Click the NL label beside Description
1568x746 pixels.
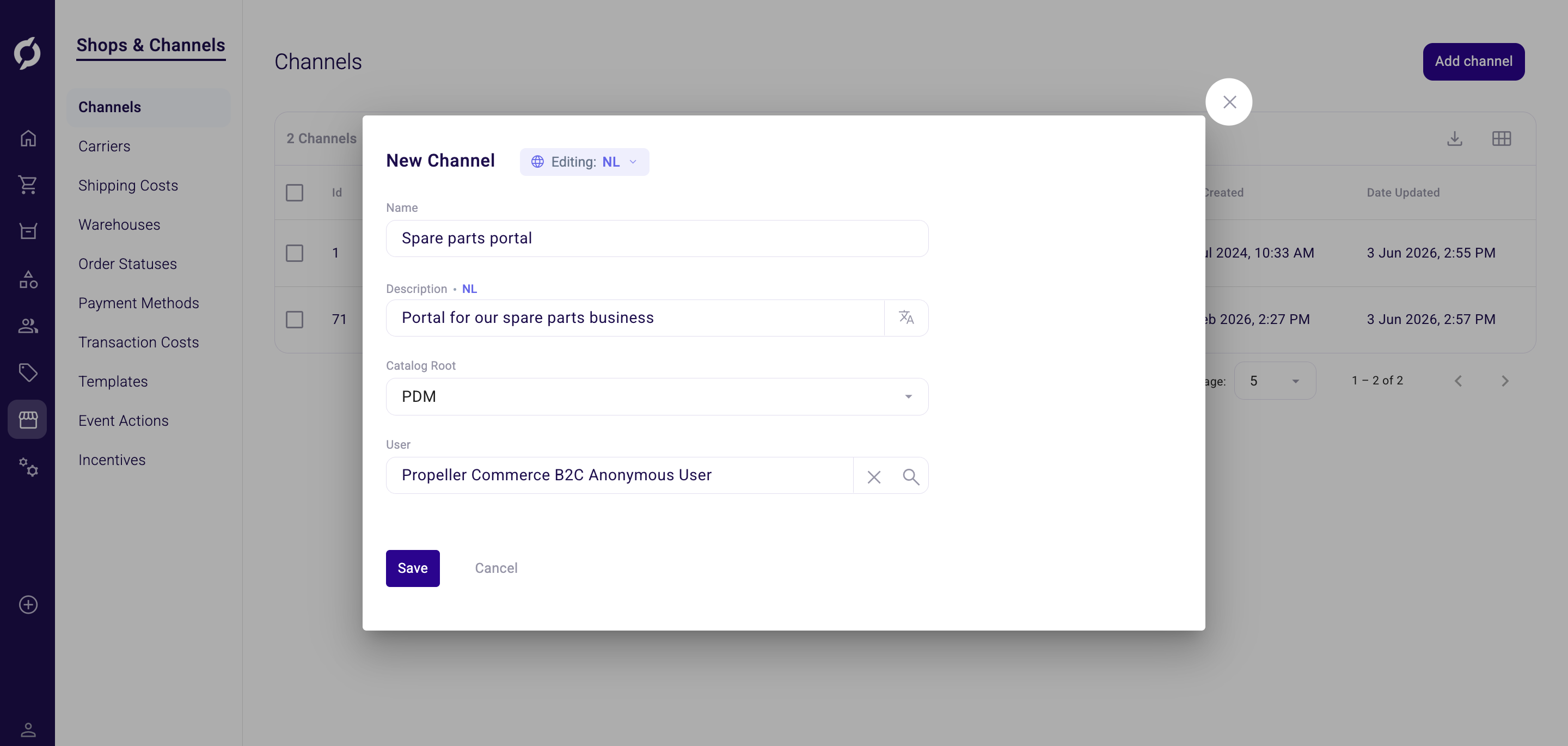(x=469, y=289)
